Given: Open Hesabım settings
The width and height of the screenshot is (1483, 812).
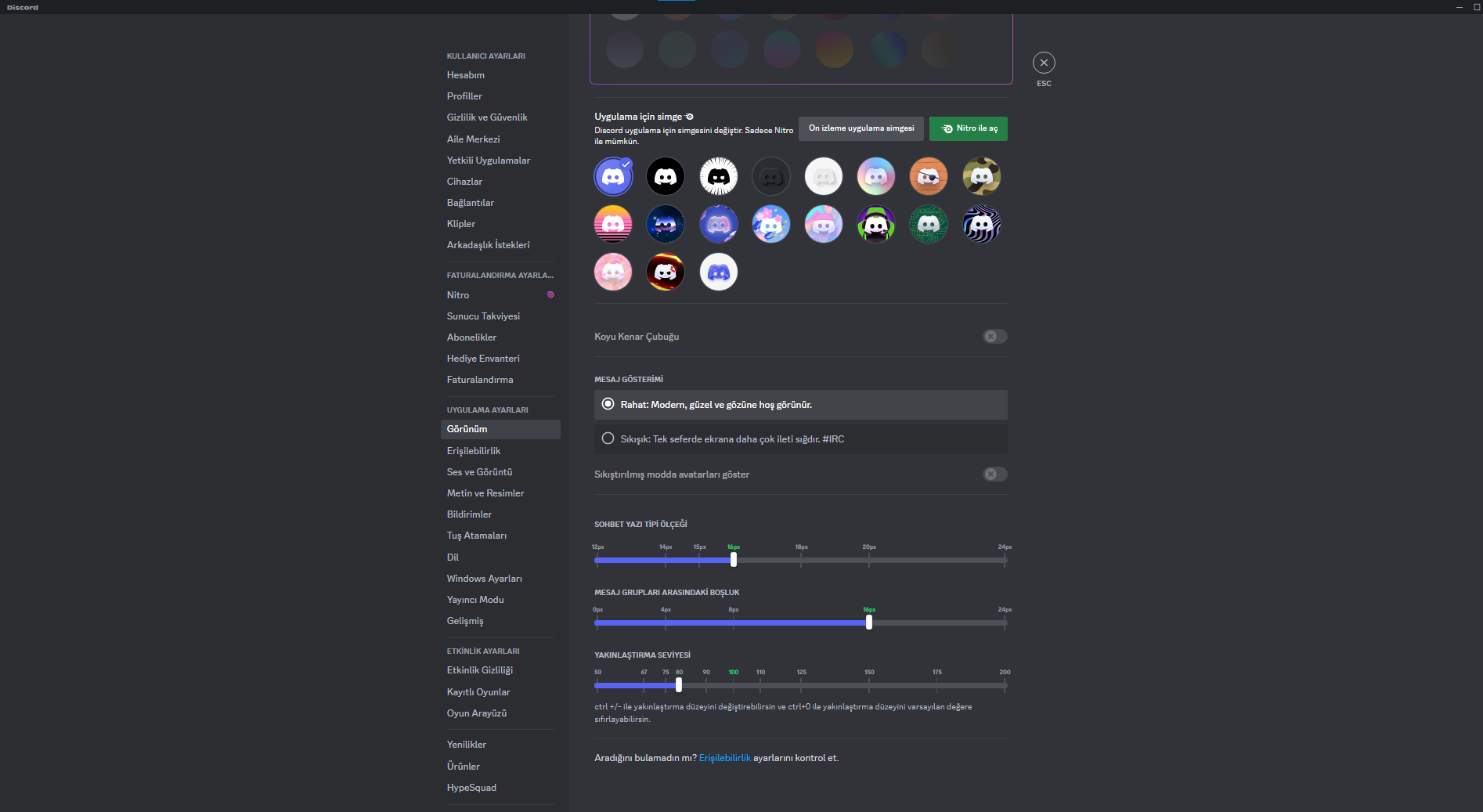Looking at the screenshot, I should point(500,75).
